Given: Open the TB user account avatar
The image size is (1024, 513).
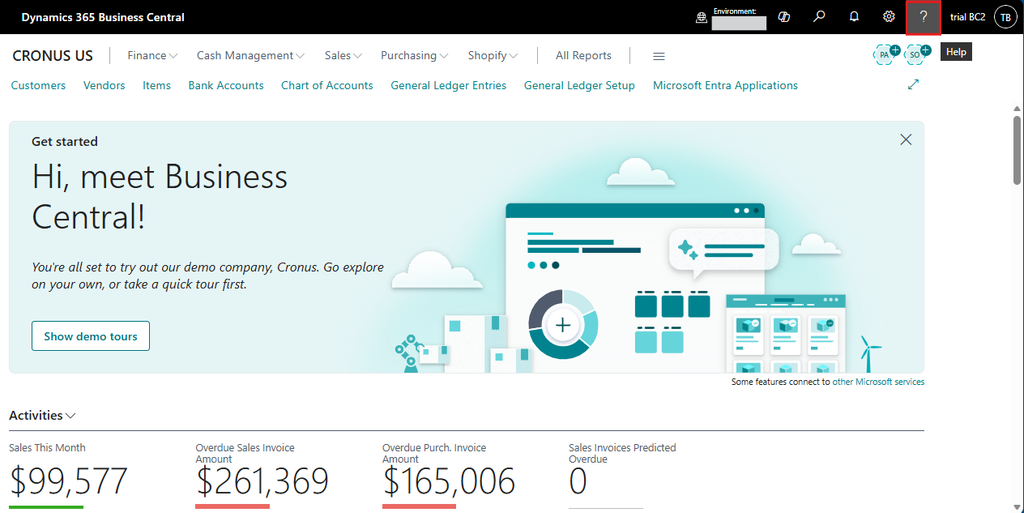Looking at the screenshot, I should (1006, 18).
